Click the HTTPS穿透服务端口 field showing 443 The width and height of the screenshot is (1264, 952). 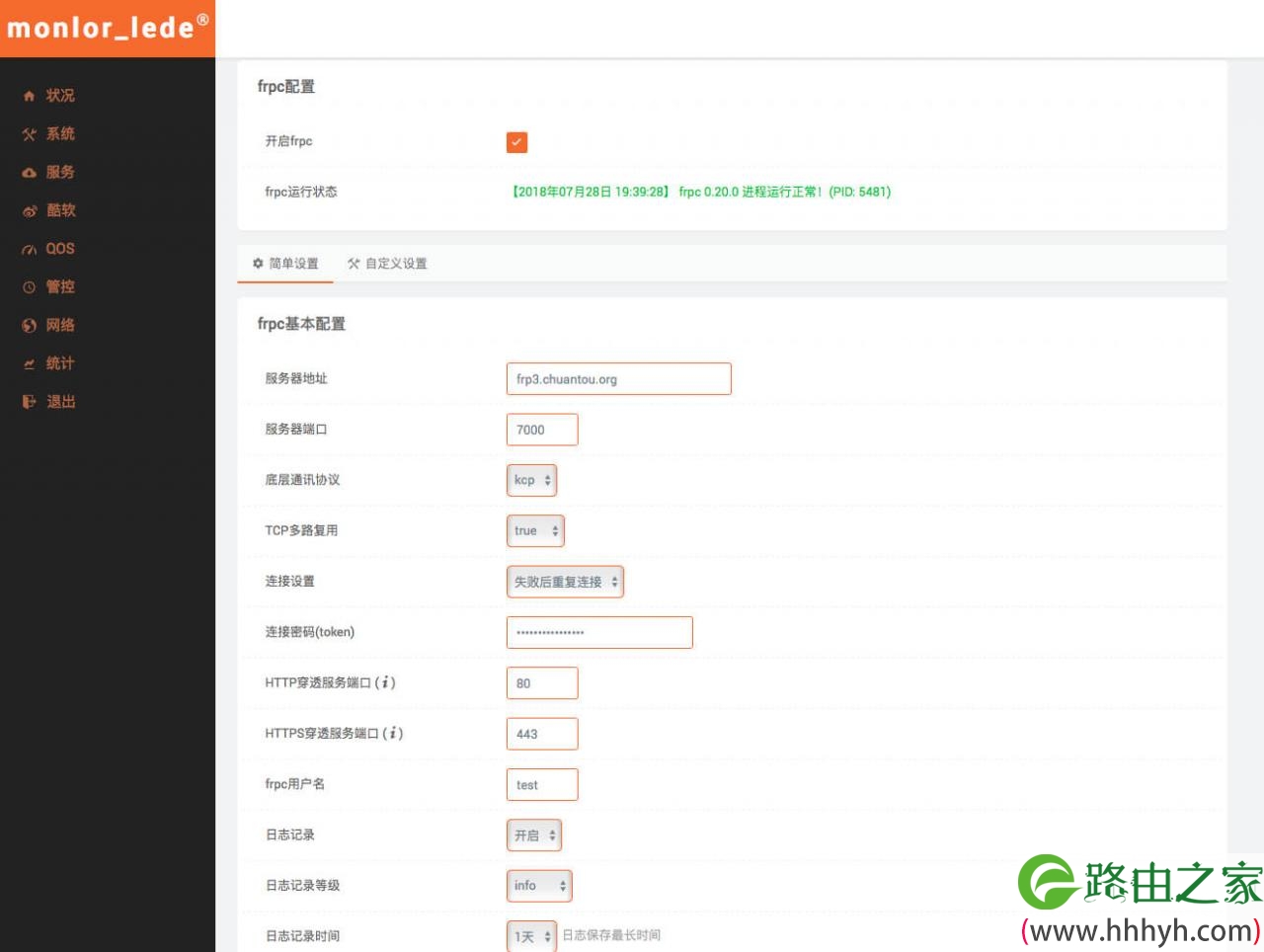click(x=542, y=734)
